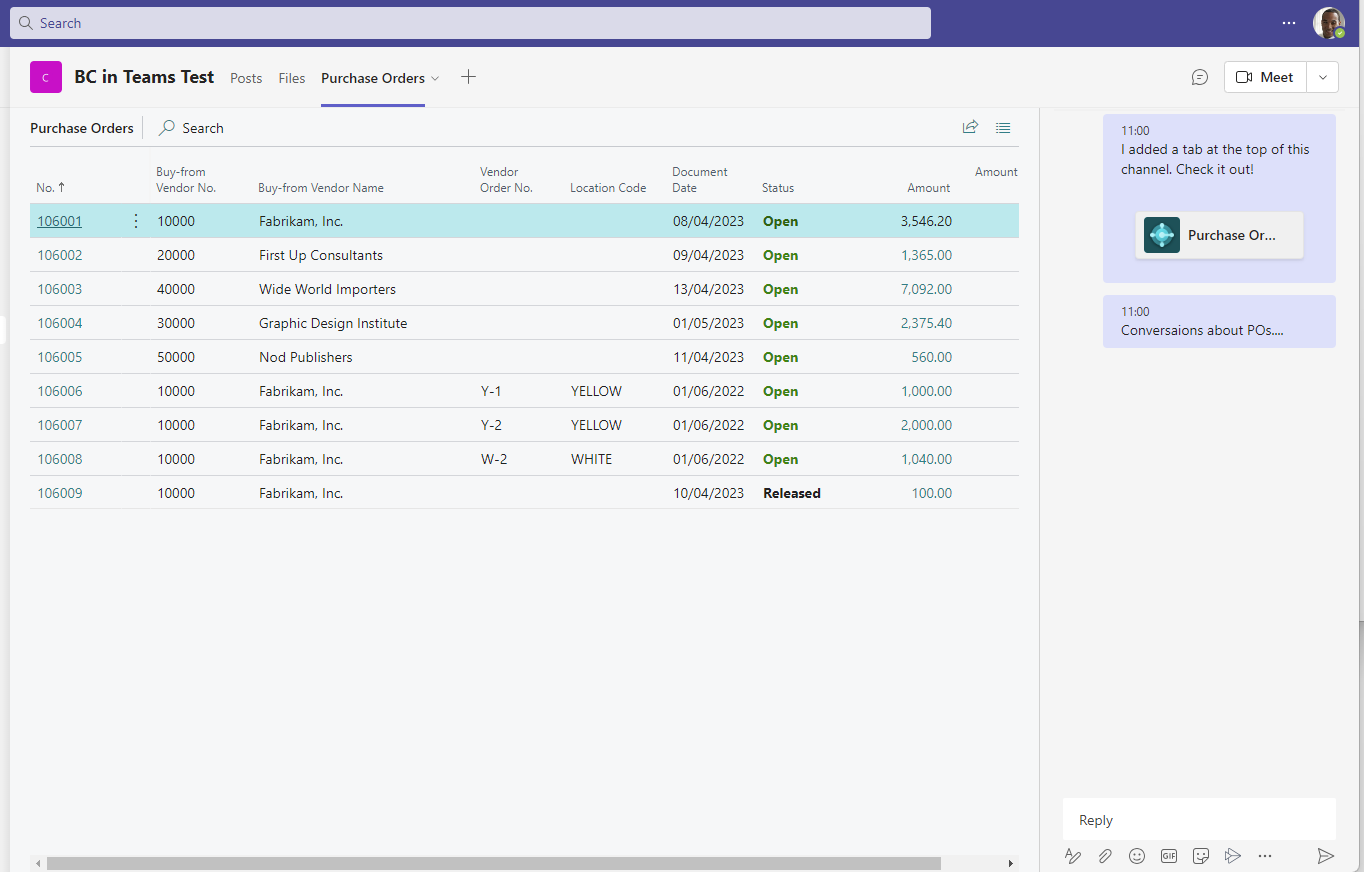Viewport: 1364px width, 872px height.
Task: Click the Amount column header
Action: click(929, 188)
